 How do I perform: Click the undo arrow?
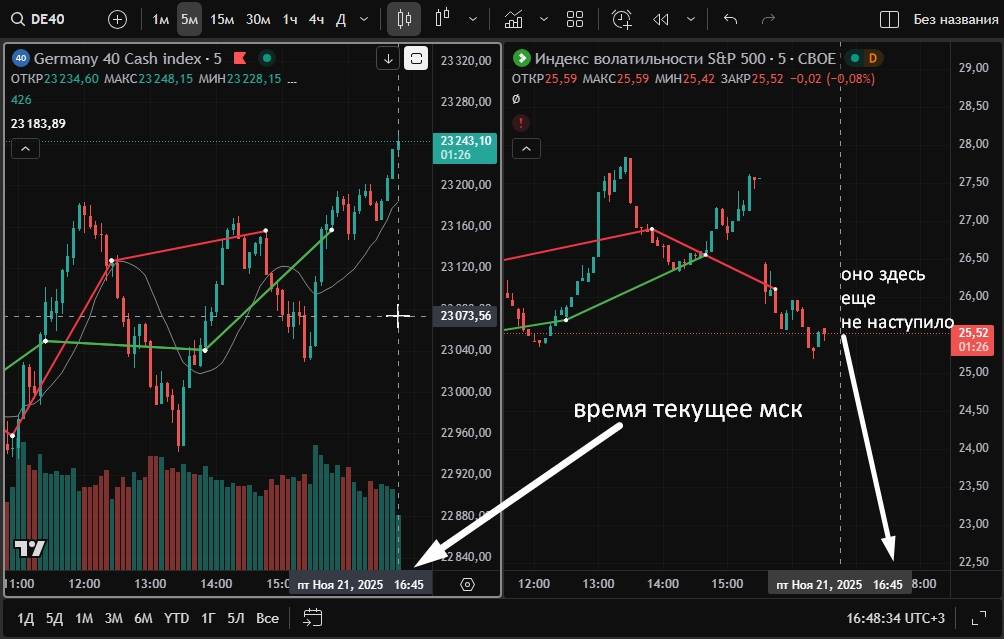(x=730, y=19)
